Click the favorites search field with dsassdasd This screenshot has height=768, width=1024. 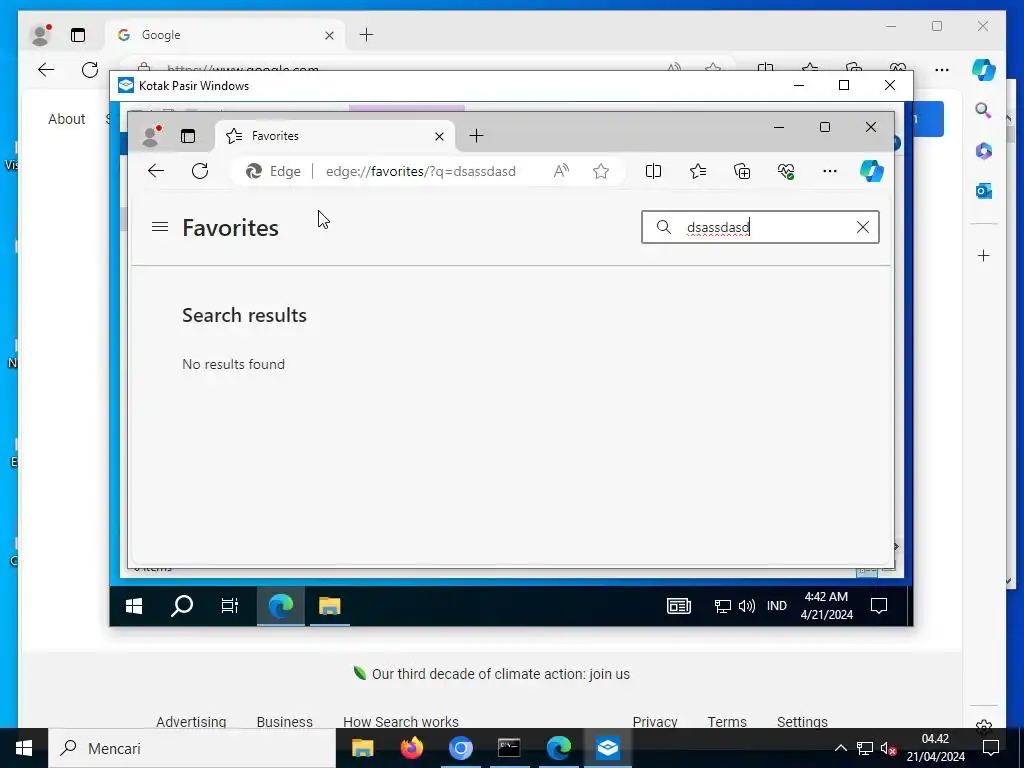pos(760,227)
